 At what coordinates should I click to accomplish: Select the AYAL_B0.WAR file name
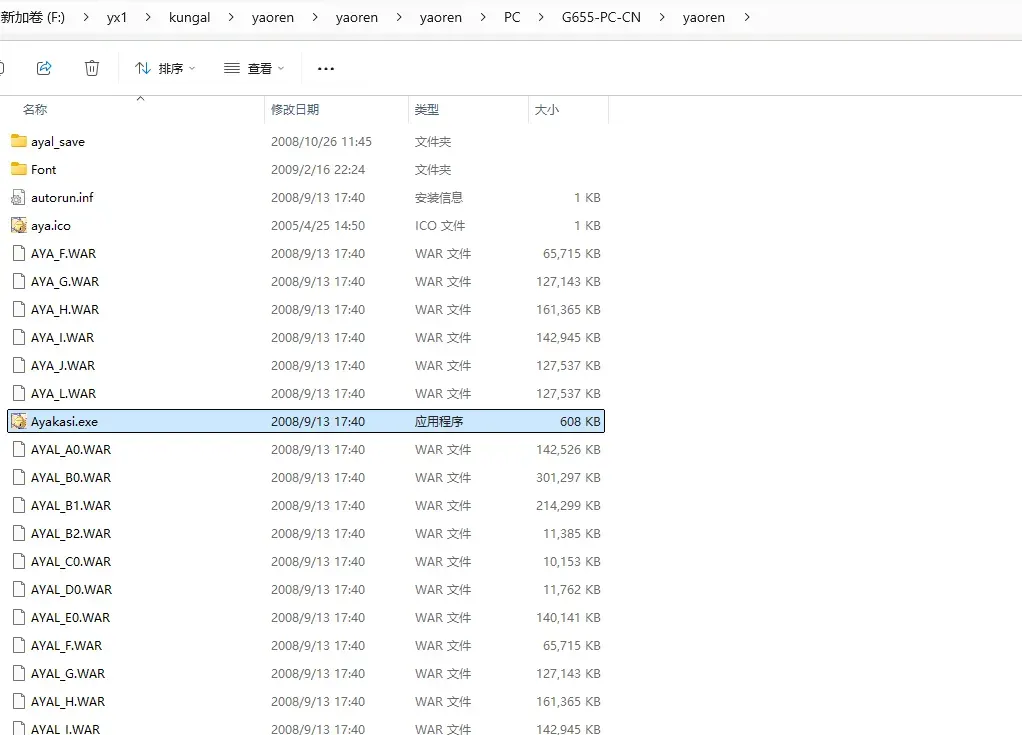(x=70, y=478)
